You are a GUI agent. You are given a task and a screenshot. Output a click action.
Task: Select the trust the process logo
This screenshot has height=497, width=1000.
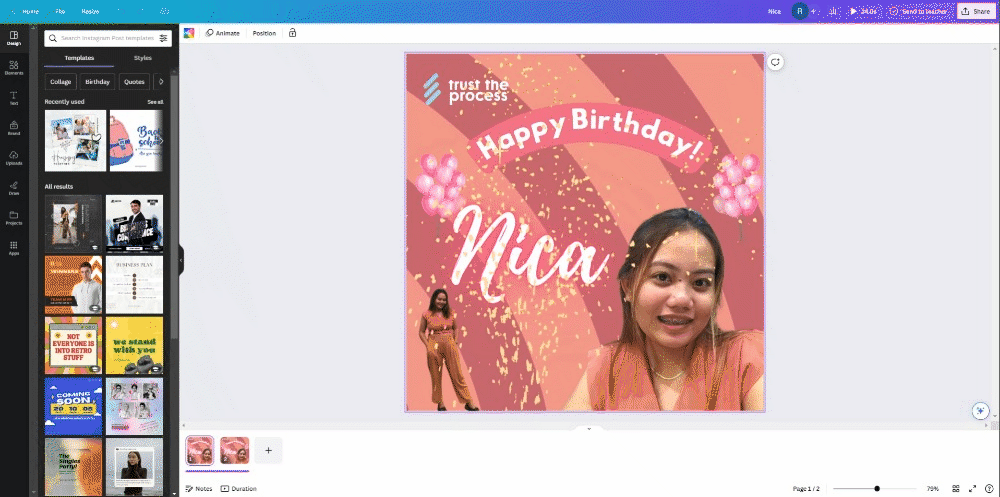pos(466,89)
